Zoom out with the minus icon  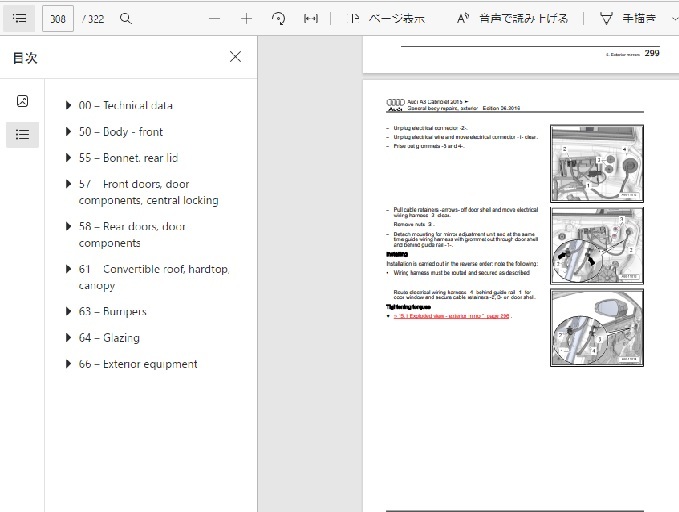pyautogui.click(x=214, y=19)
